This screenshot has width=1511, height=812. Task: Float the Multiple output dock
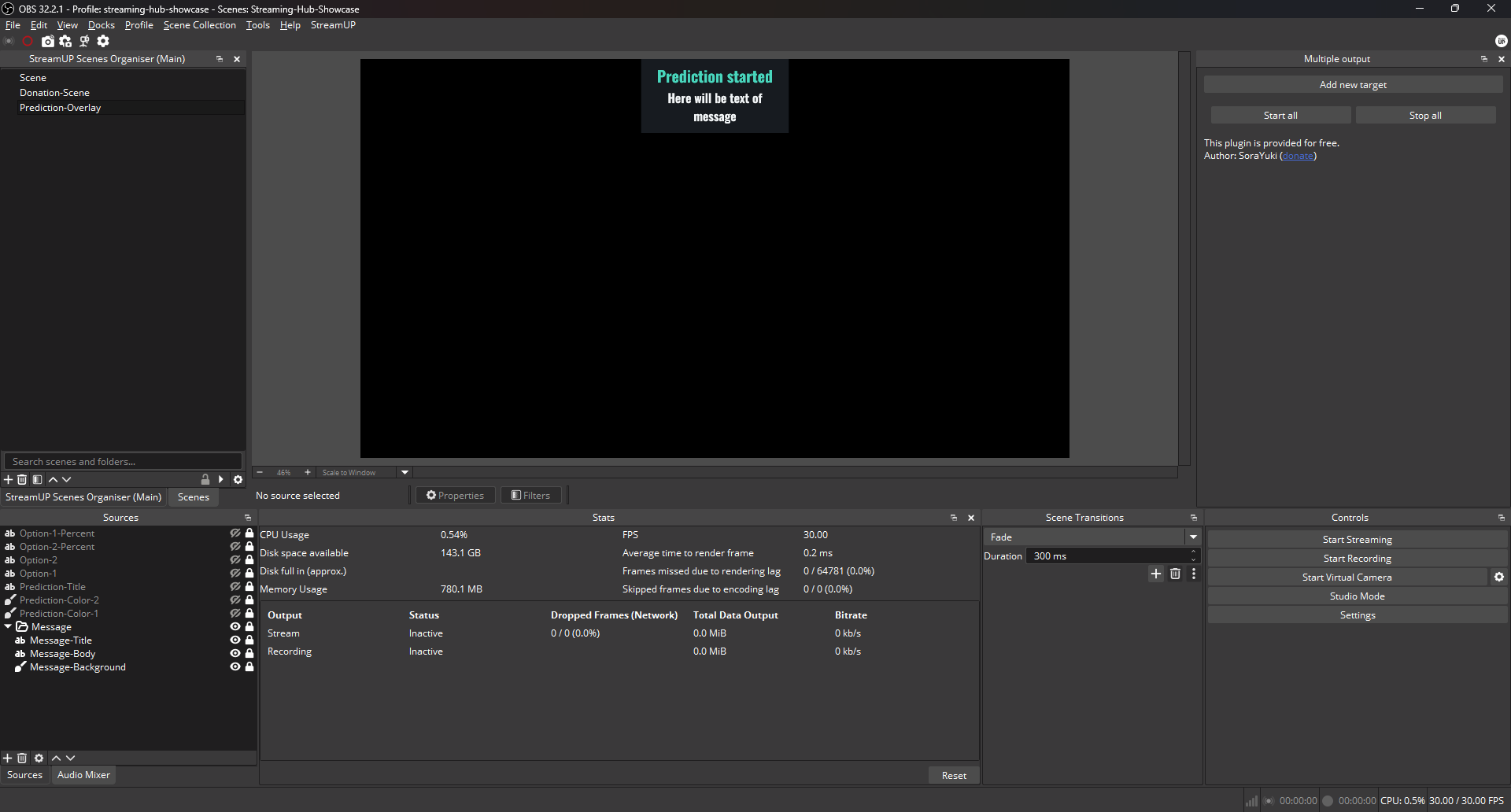tap(1484, 59)
